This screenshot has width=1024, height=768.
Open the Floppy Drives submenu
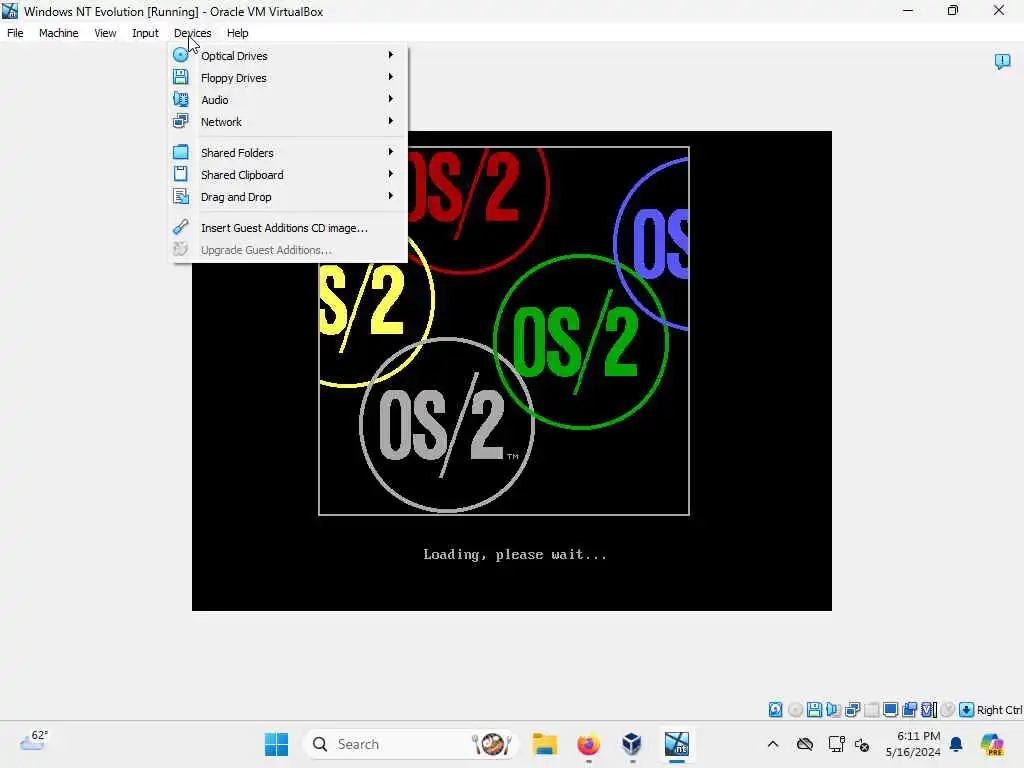[288, 78]
